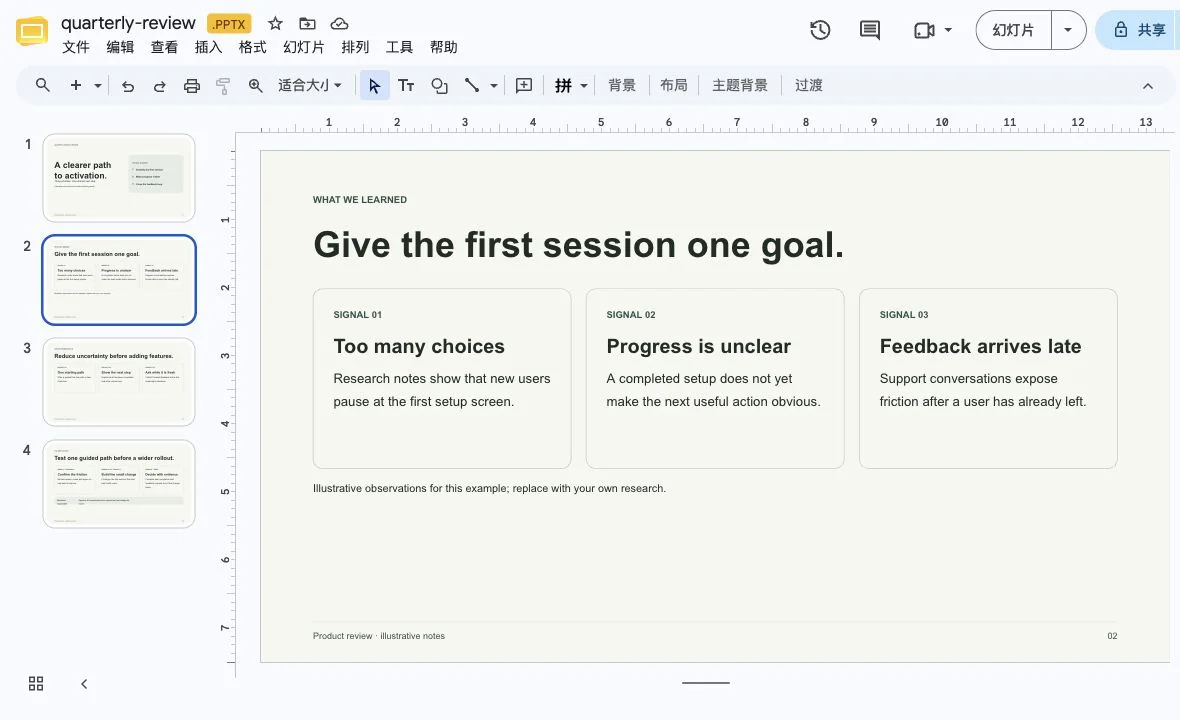Screen dimensions: 1180x720
Task: Hide the menus with the up chevron
Action: pos(1148,86)
